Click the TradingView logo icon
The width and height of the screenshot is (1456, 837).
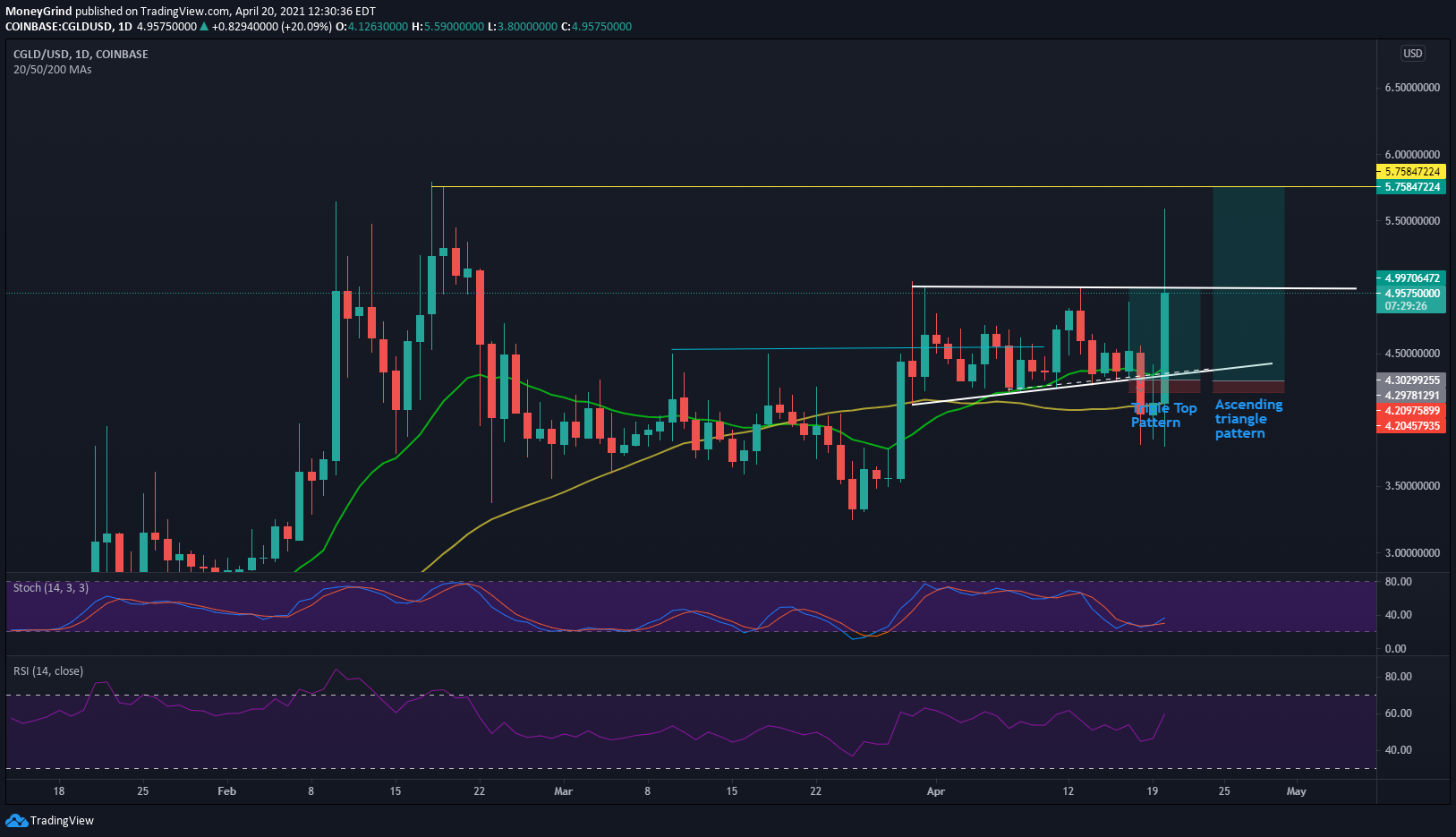coord(16,820)
